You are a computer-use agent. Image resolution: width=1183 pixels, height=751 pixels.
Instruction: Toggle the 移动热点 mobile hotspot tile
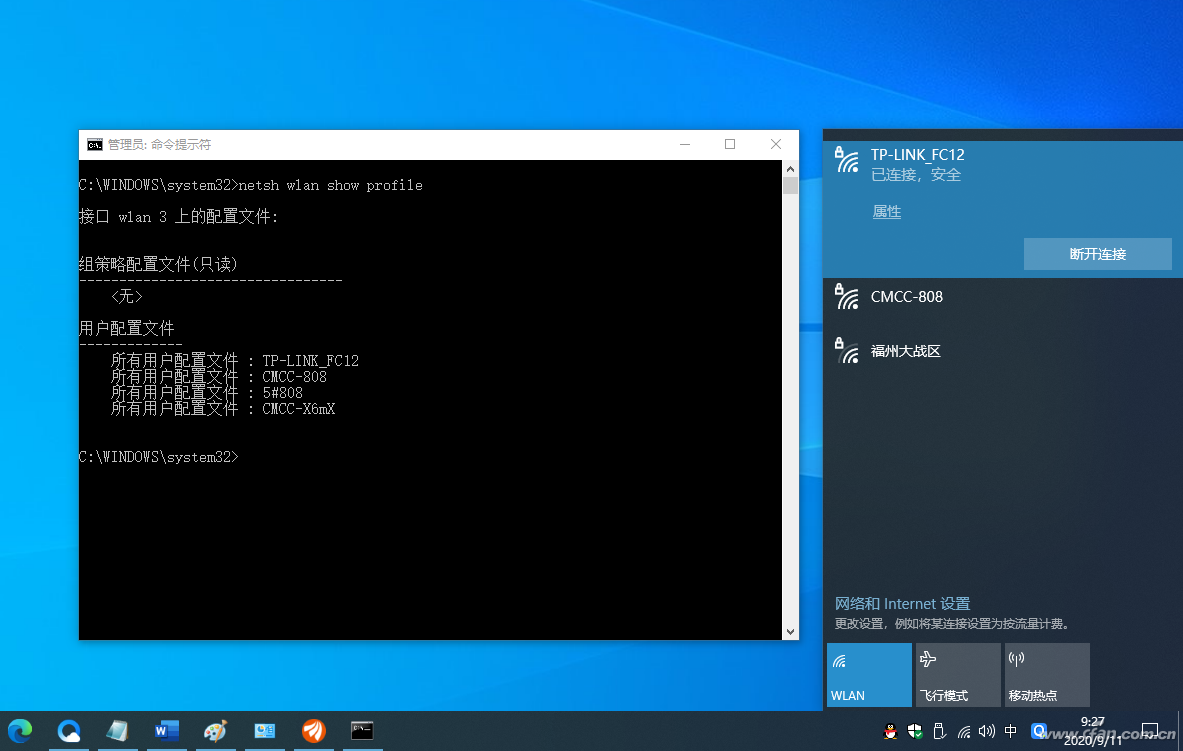1047,675
